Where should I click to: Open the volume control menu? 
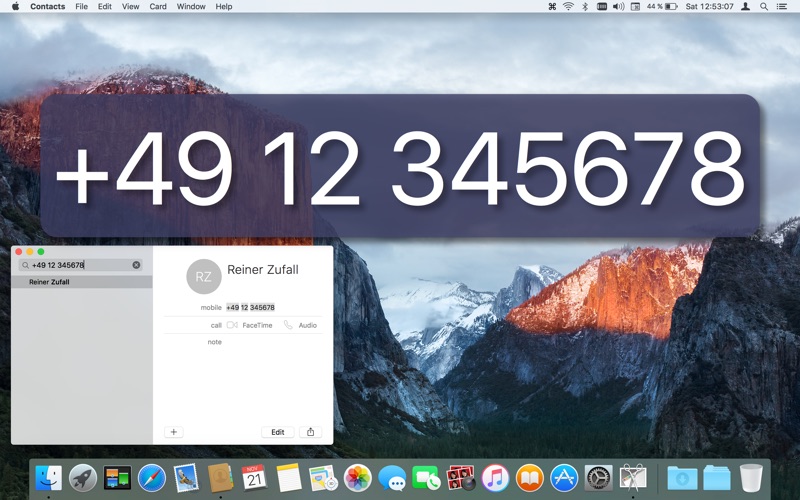click(x=618, y=6)
